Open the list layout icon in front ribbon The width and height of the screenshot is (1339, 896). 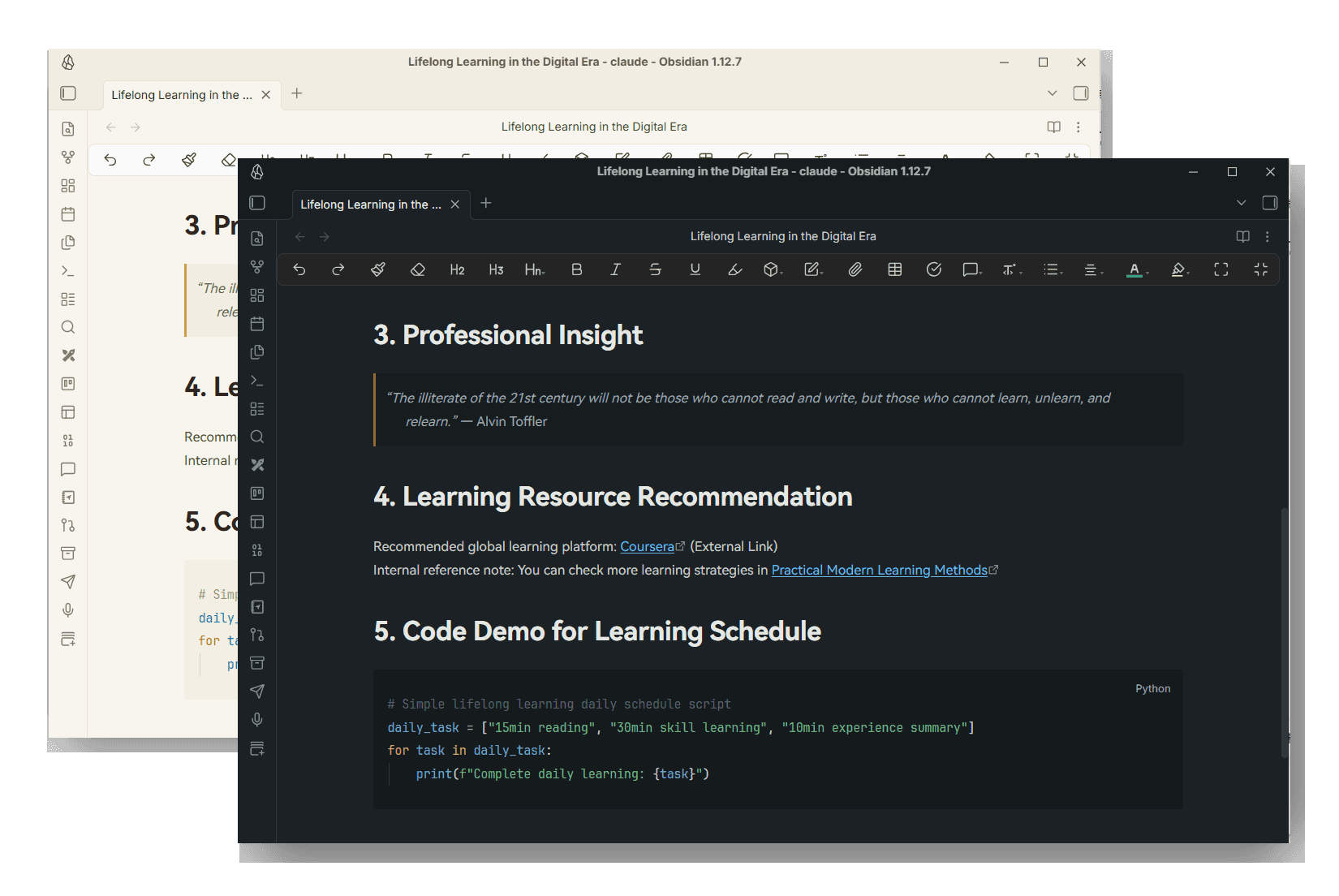pos(257,409)
